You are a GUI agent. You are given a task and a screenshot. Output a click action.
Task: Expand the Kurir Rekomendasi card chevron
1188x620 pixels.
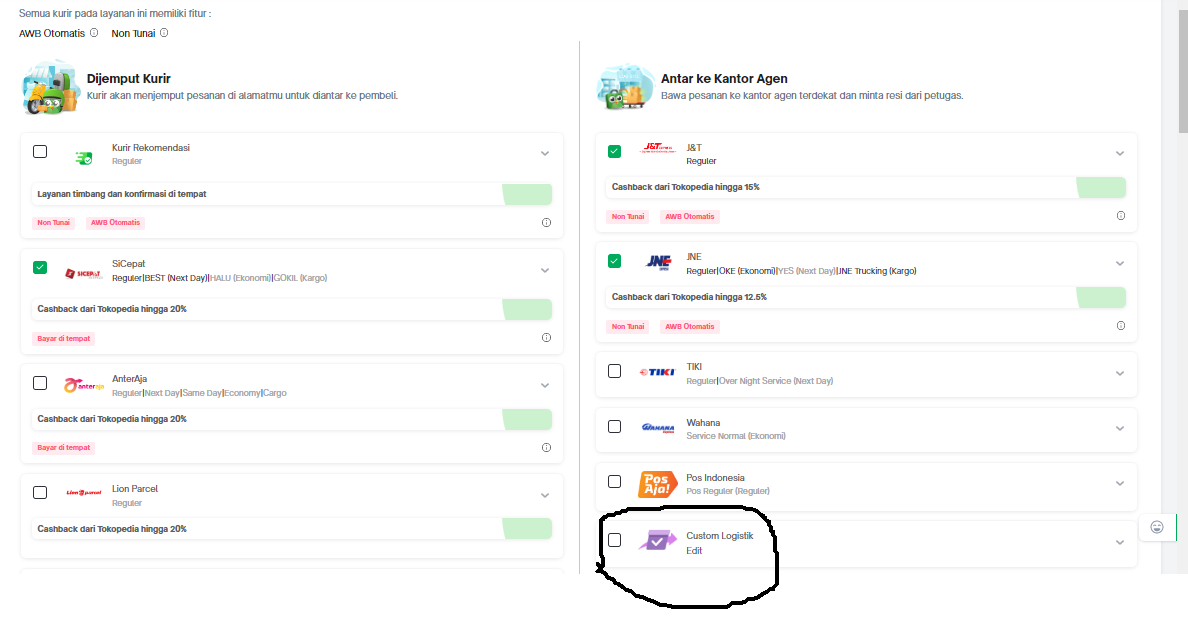click(x=545, y=154)
